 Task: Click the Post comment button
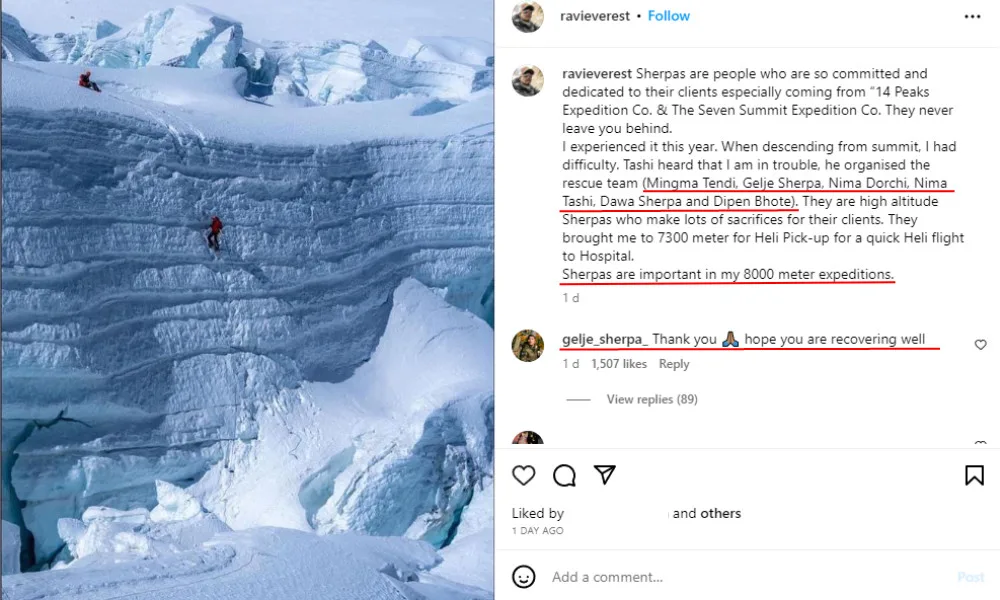tap(970, 577)
